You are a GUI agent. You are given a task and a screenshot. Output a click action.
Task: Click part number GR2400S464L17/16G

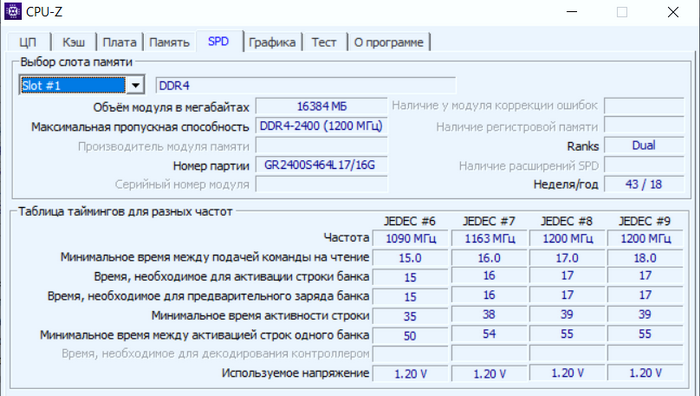pyautogui.click(x=321, y=165)
